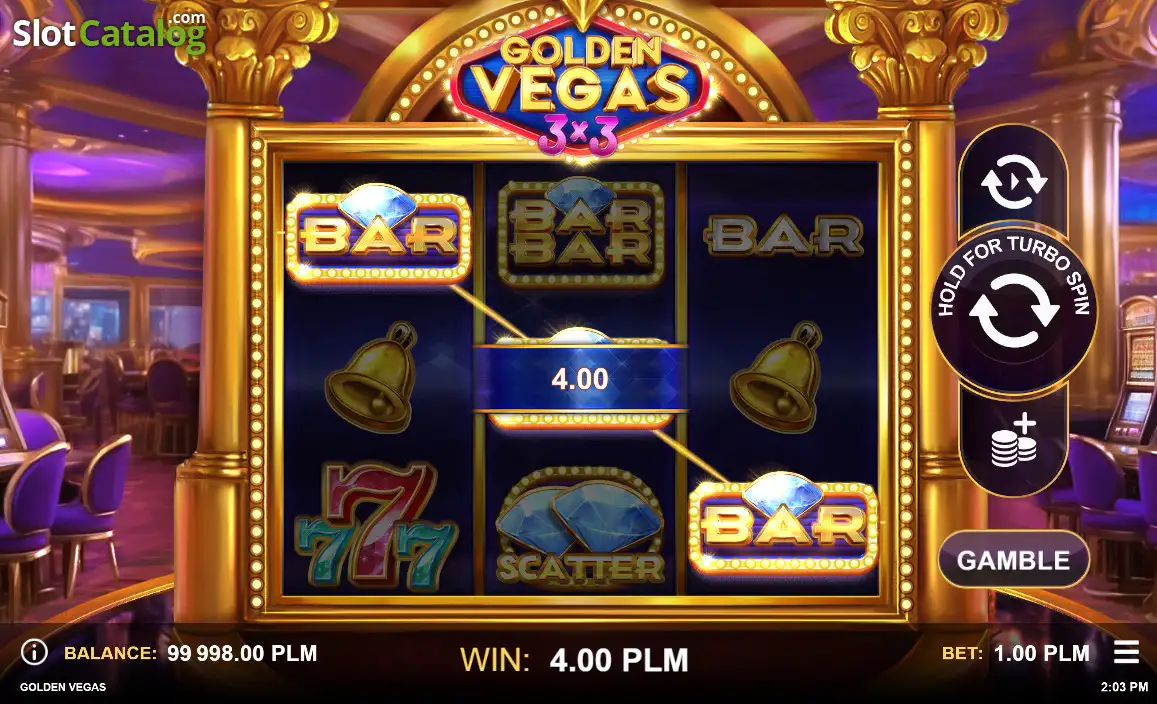Click the golden bell on left reel

point(371,376)
